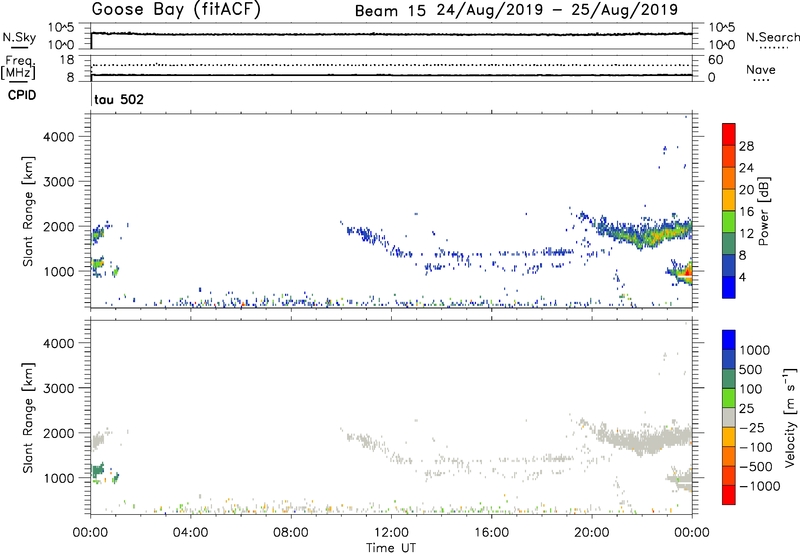Click the "20:00" time axis tick label
Screen dimensions: 800x554
(592, 533)
